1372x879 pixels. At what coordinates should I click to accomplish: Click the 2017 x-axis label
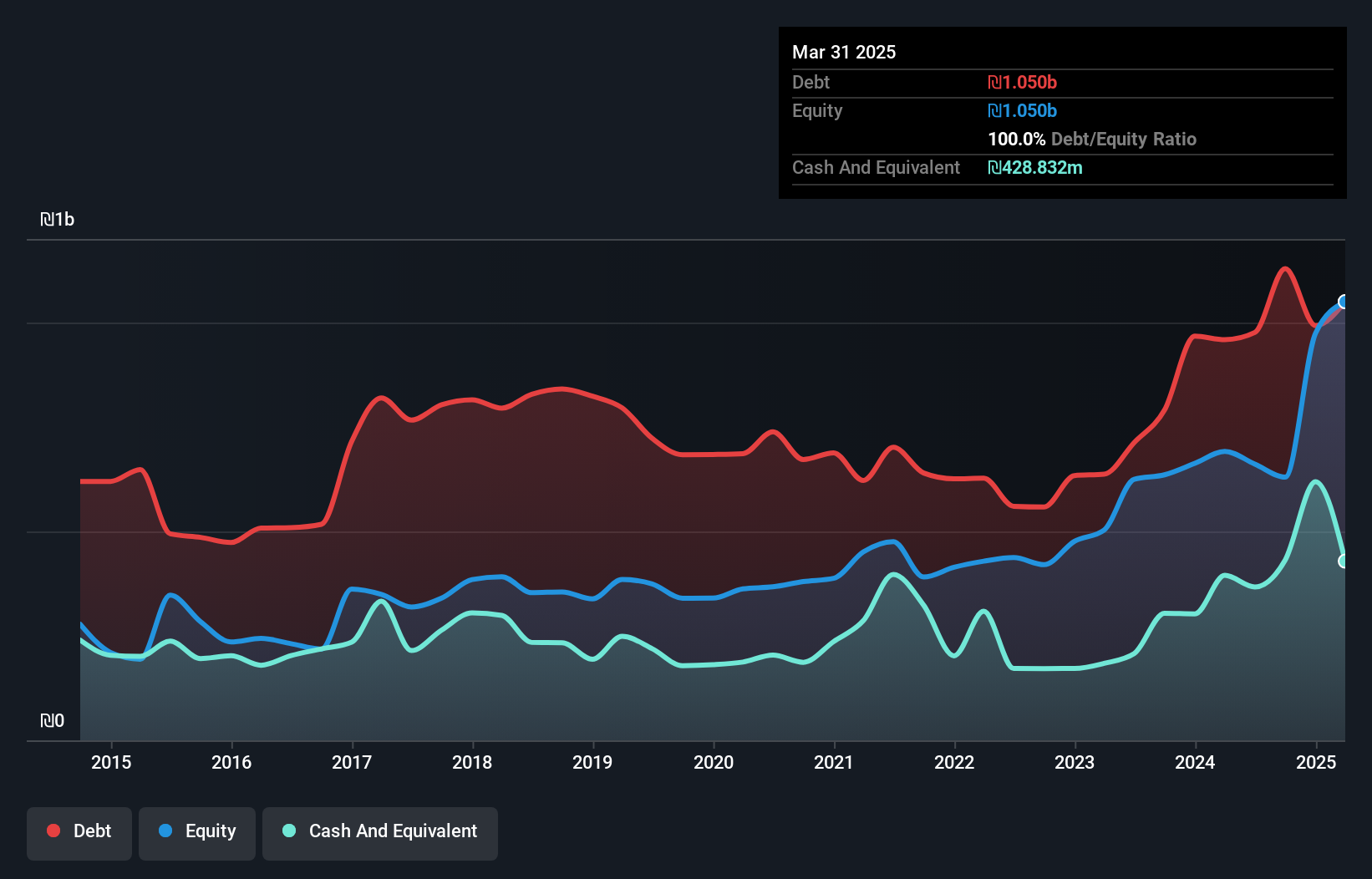coord(352,762)
